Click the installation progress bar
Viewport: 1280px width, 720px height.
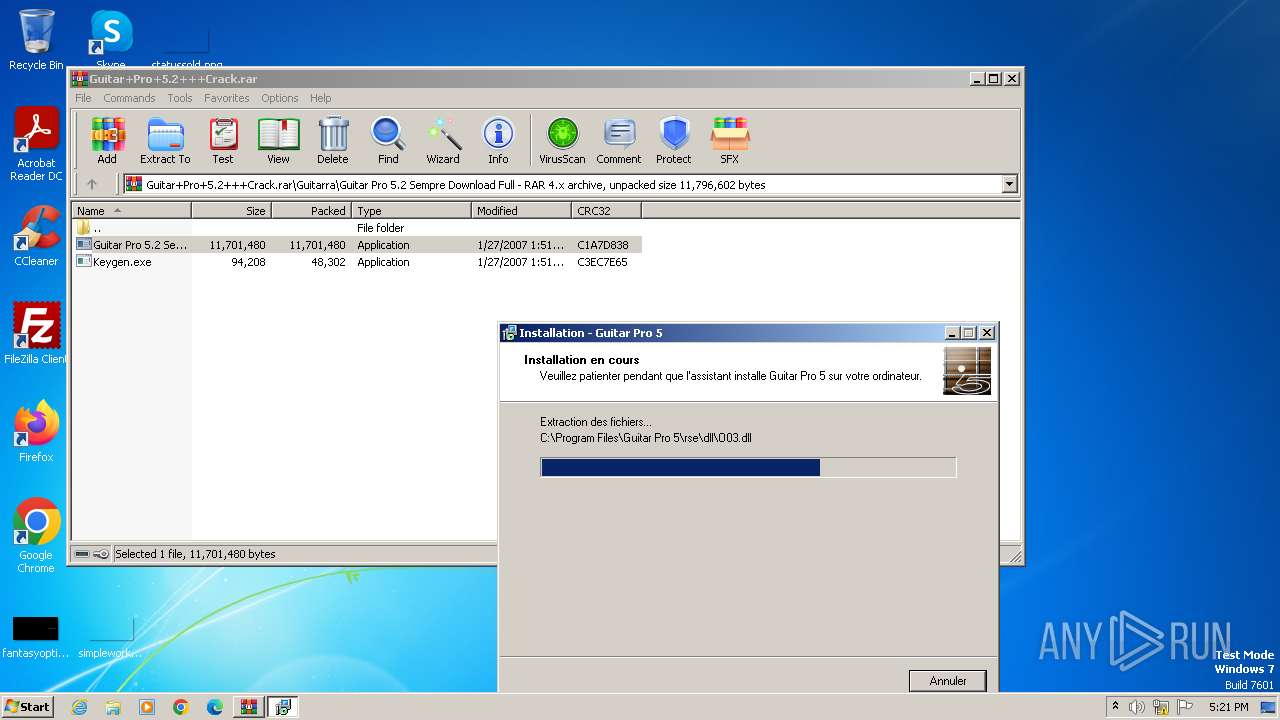748,467
